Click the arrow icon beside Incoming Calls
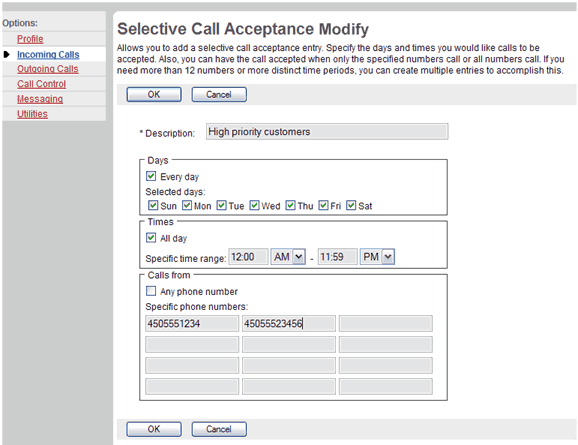The width and height of the screenshot is (578, 445). [6, 55]
